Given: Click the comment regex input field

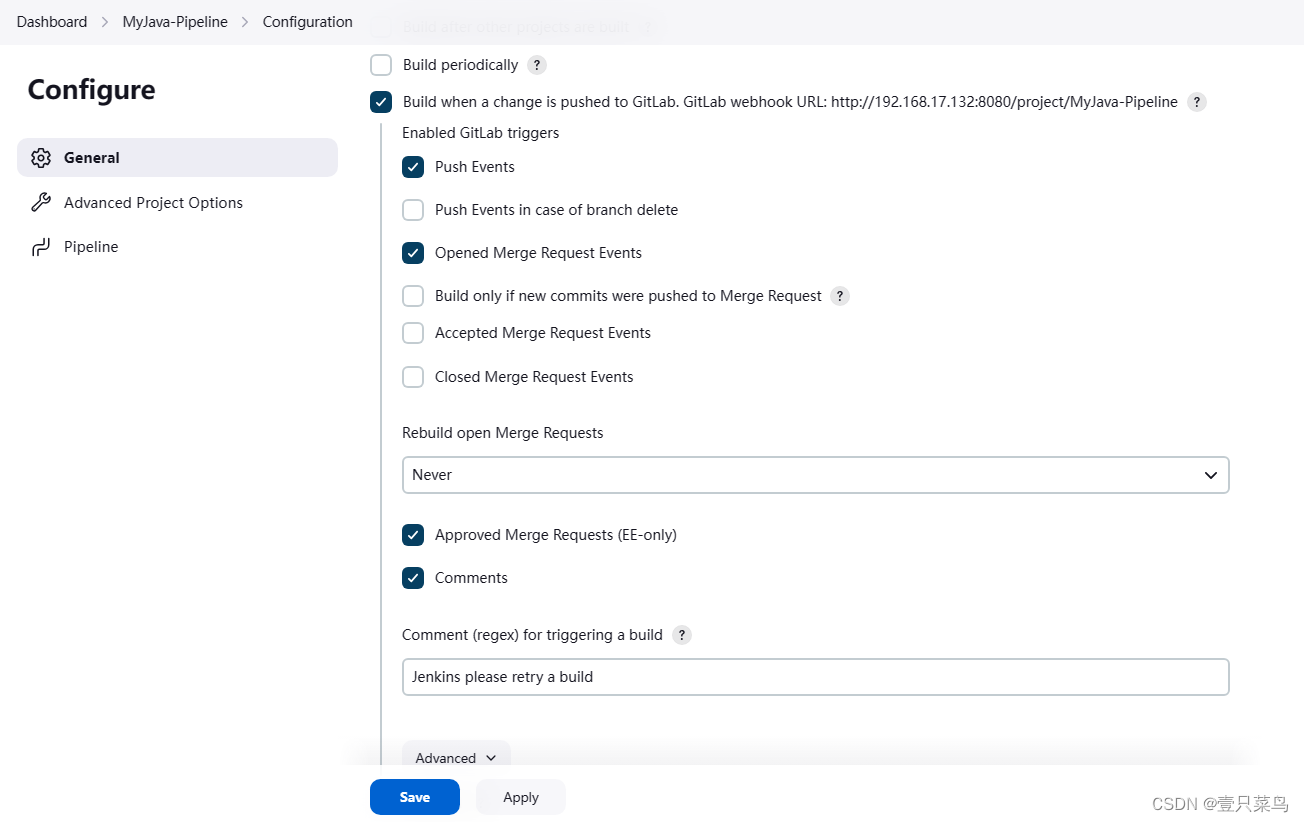Looking at the screenshot, I should (815, 677).
